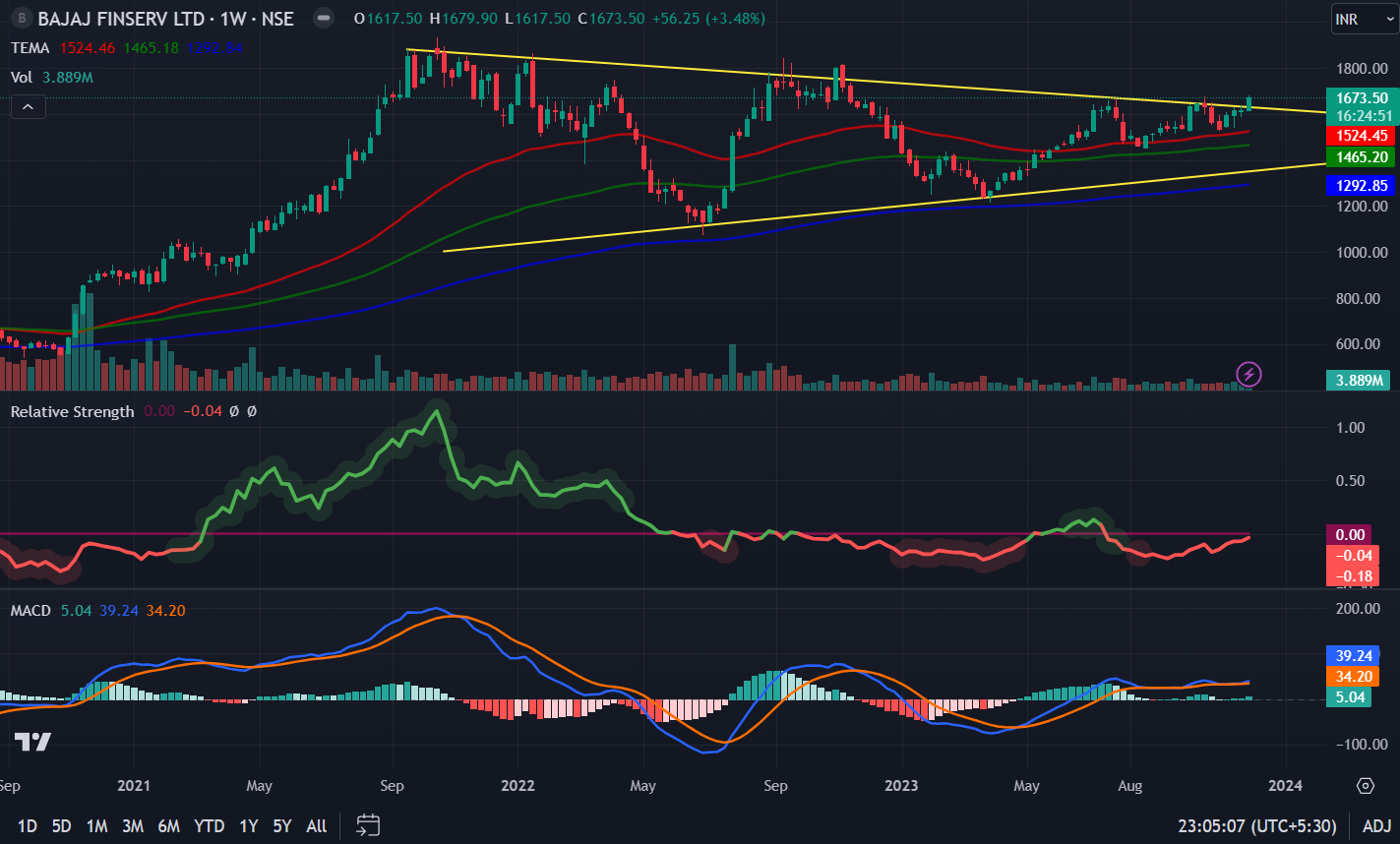1400x844 pixels.
Task: Switch to the 5Y time range
Action: coord(282,826)
